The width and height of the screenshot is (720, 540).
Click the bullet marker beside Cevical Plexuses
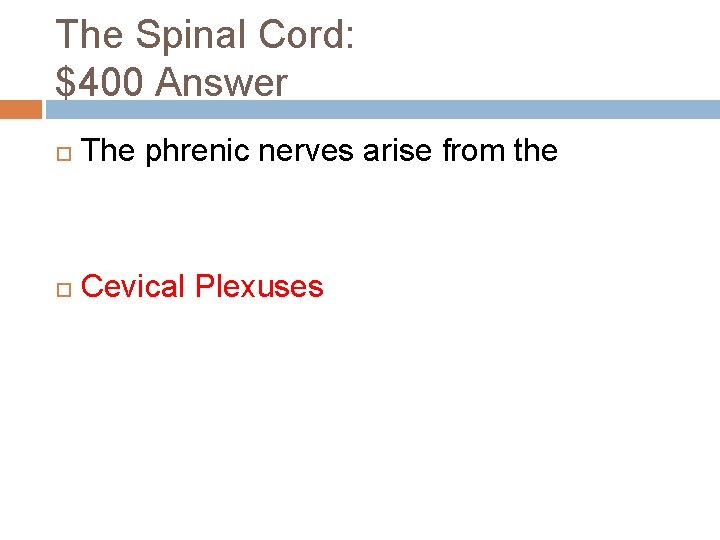(x=62, y=288)
